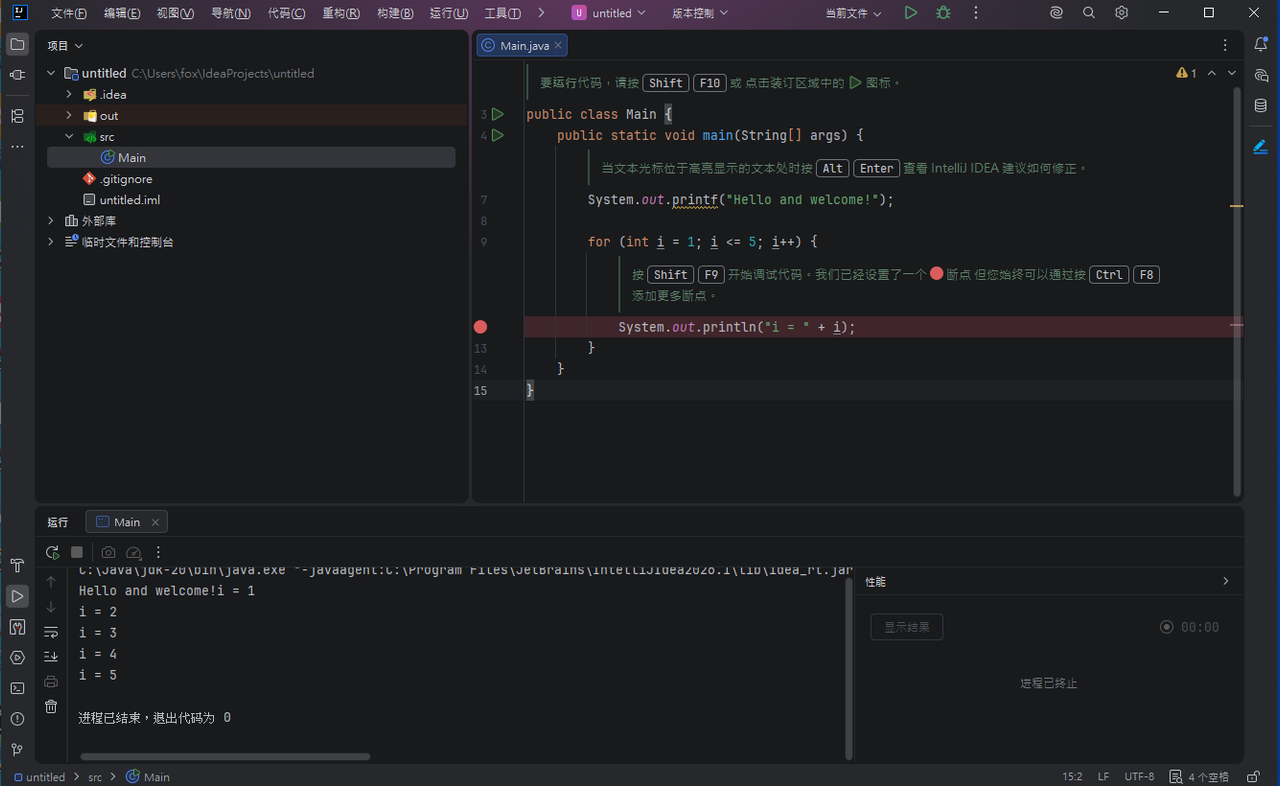Open the 版本控制 version control dropdown
The image size is (1280, 786).
tap(699, 13)
